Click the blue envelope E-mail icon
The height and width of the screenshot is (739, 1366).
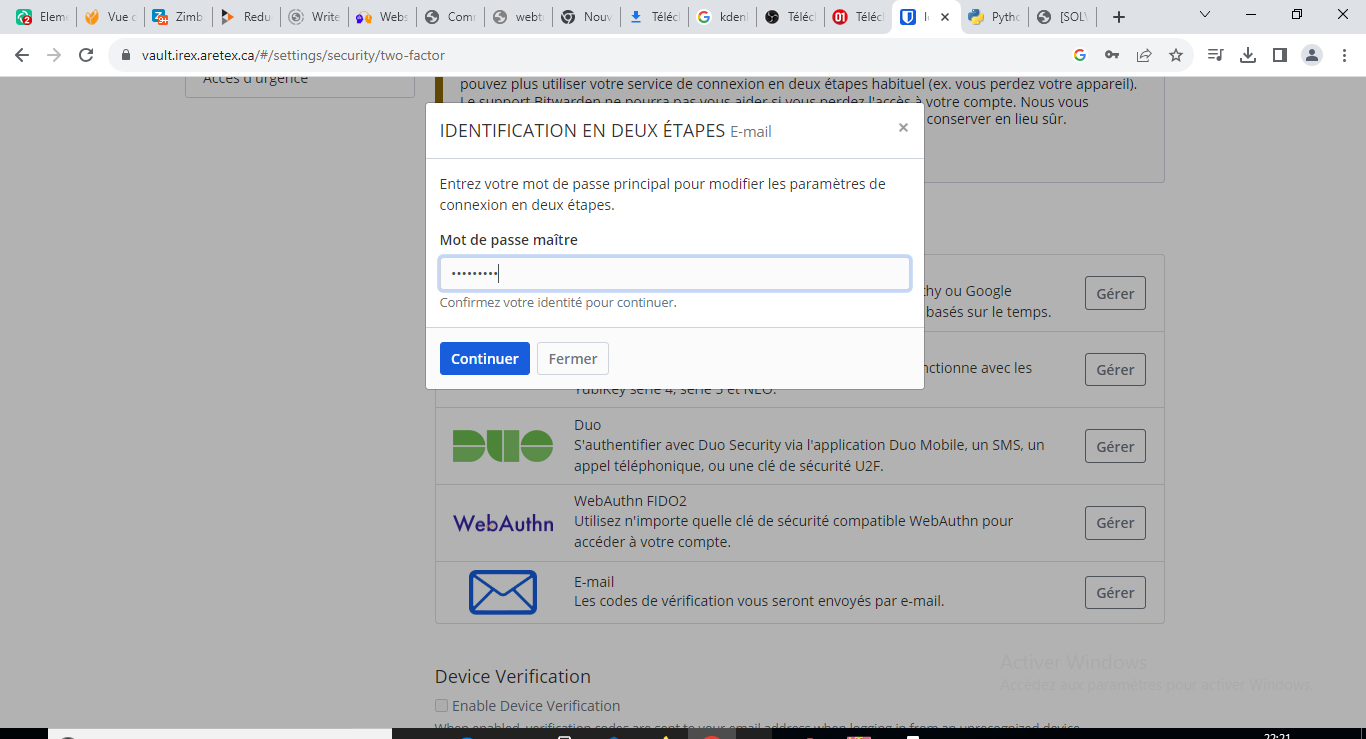click(x=503, y=592)
